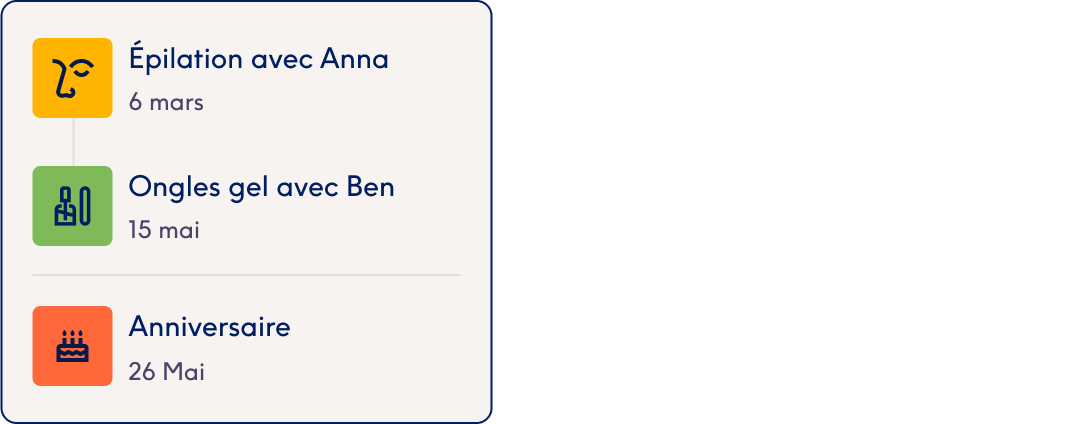Open the Ongles gel avec Ben appointment
This screenshot has width=1079, height=424.
(261, 187)
